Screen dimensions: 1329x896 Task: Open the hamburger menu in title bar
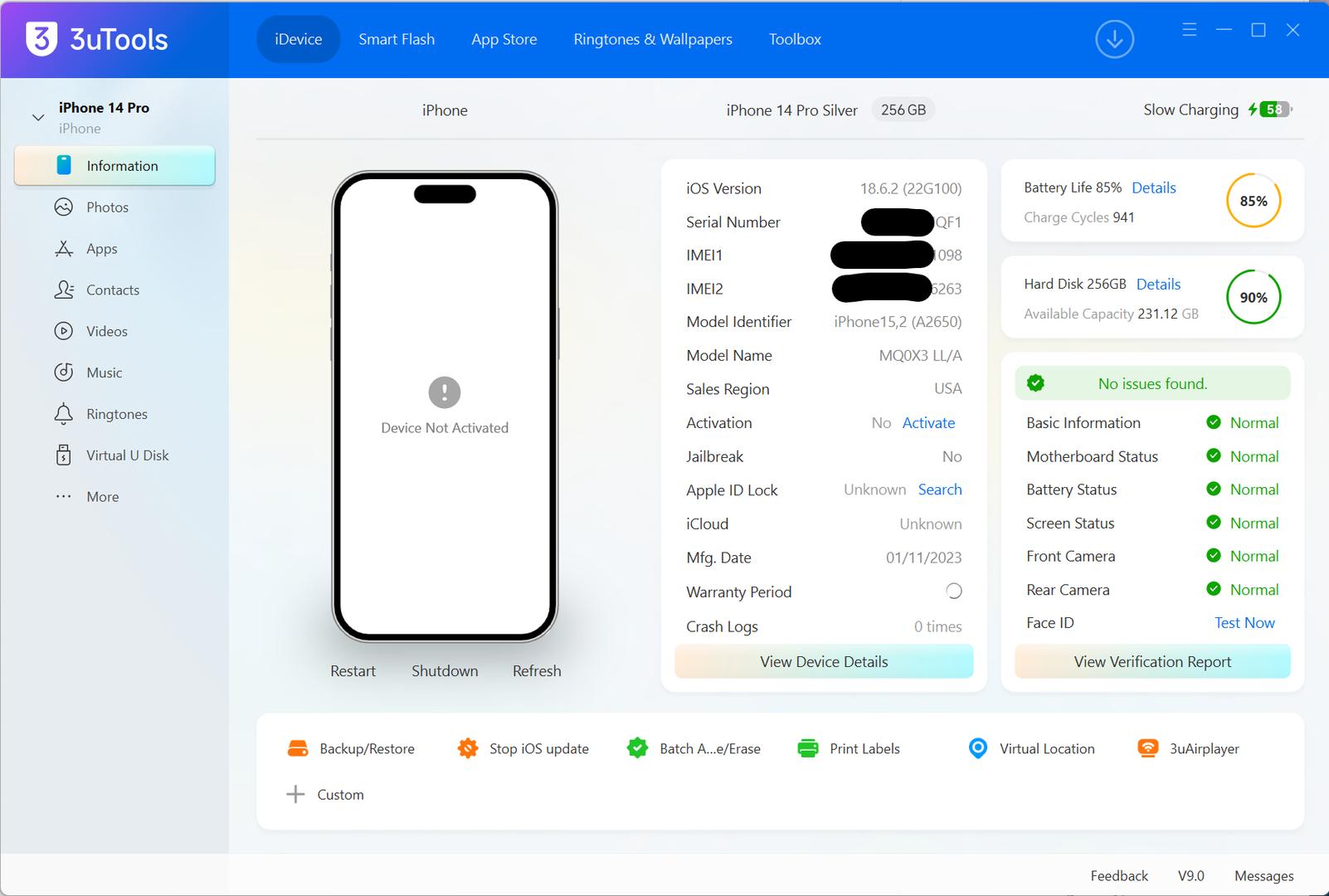click(1190, 30)
